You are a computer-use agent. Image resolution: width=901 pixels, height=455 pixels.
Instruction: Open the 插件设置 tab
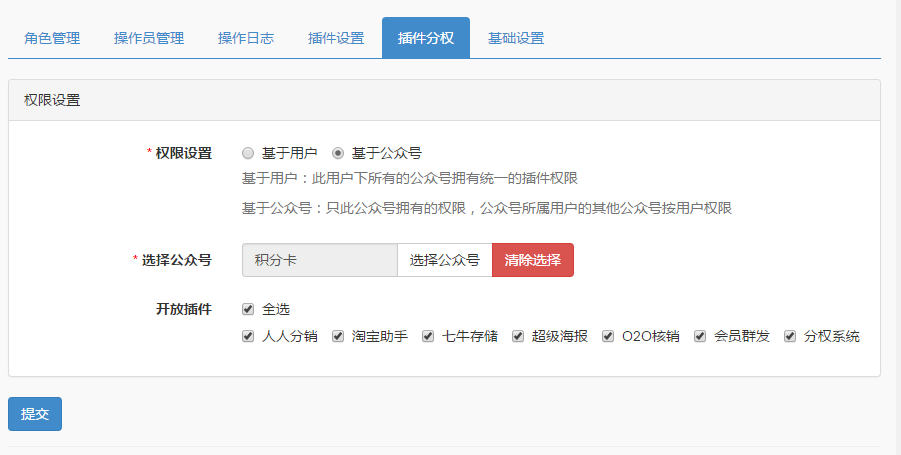click(336, 38)
